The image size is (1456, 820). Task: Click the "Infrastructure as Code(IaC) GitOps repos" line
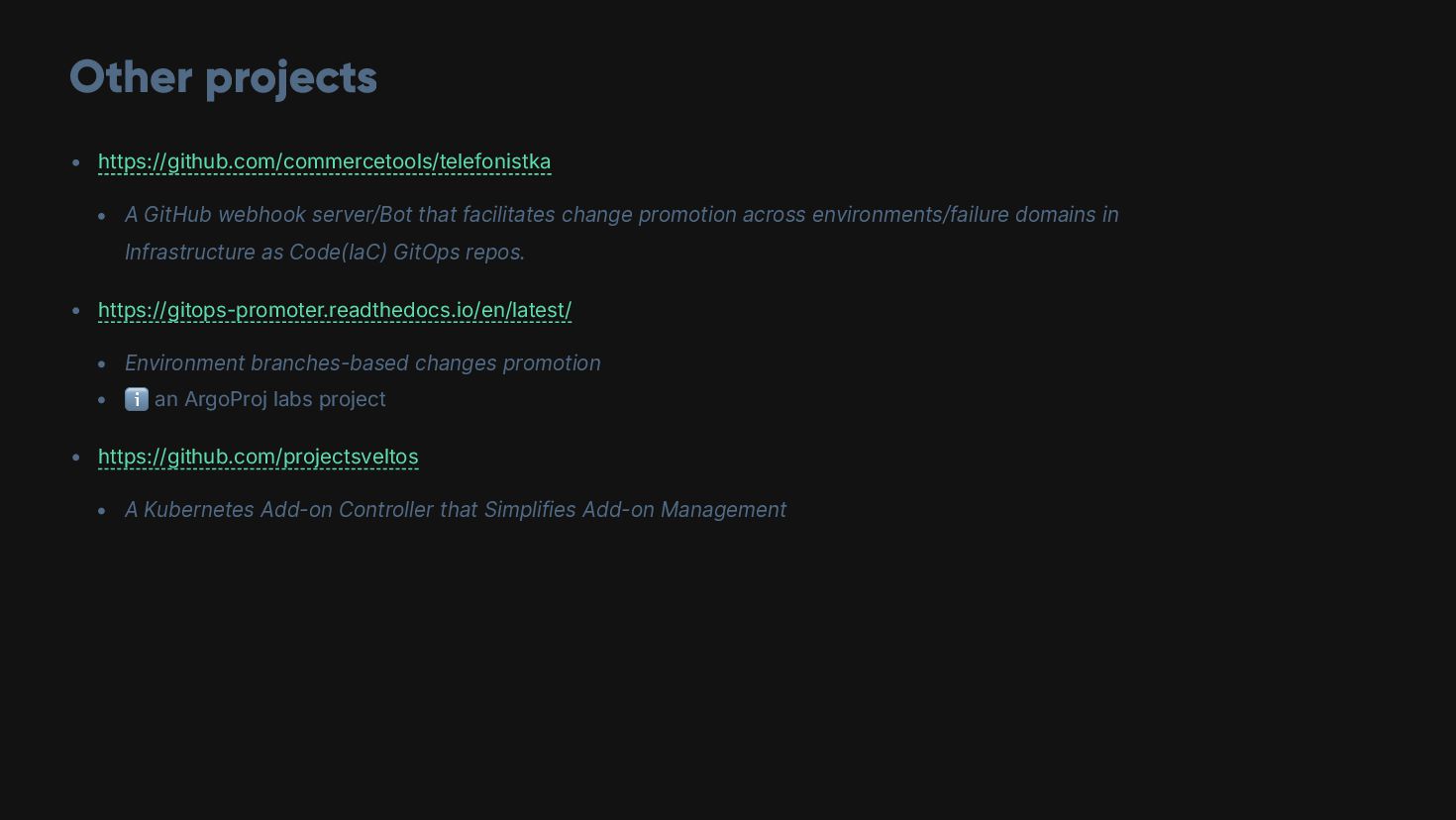click(325, 253)
